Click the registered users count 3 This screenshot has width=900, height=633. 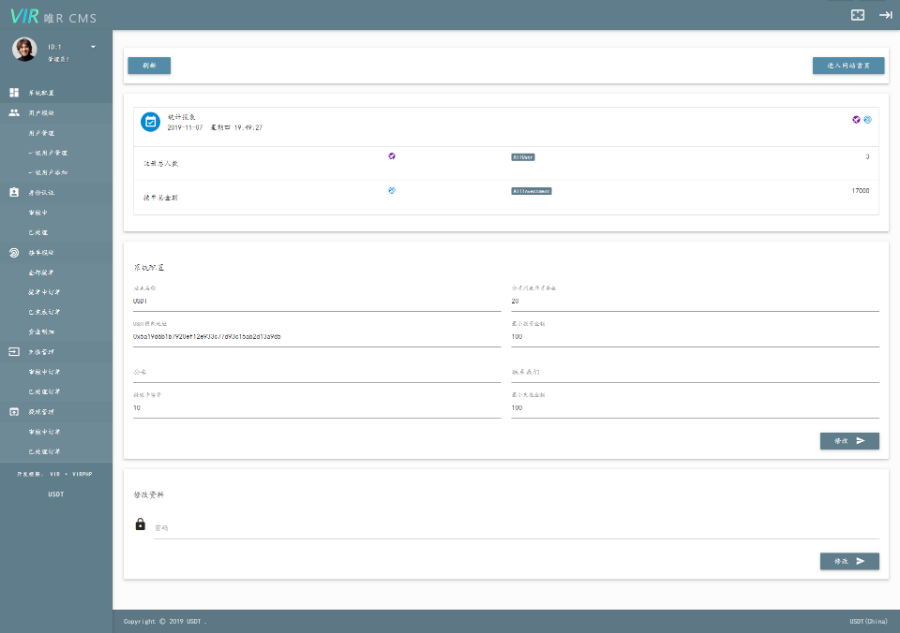(867, 156)
